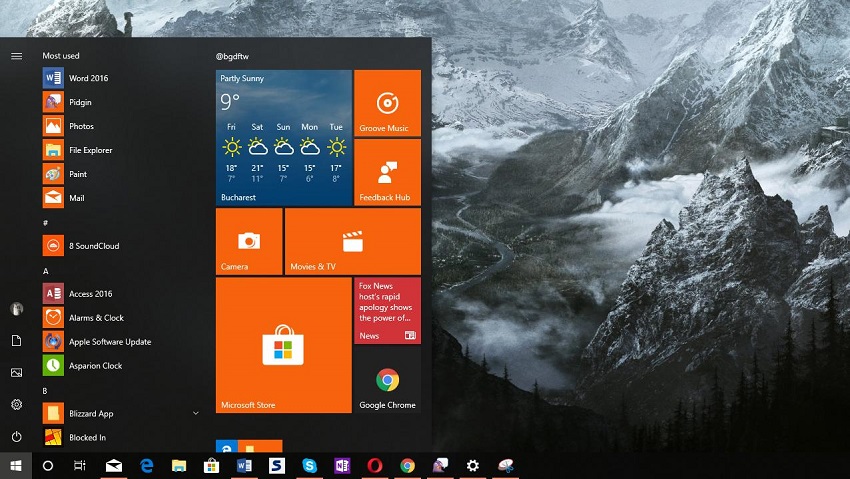Expand the Start menu hamburger navigation
850x479 pixels.
[16, 56]
